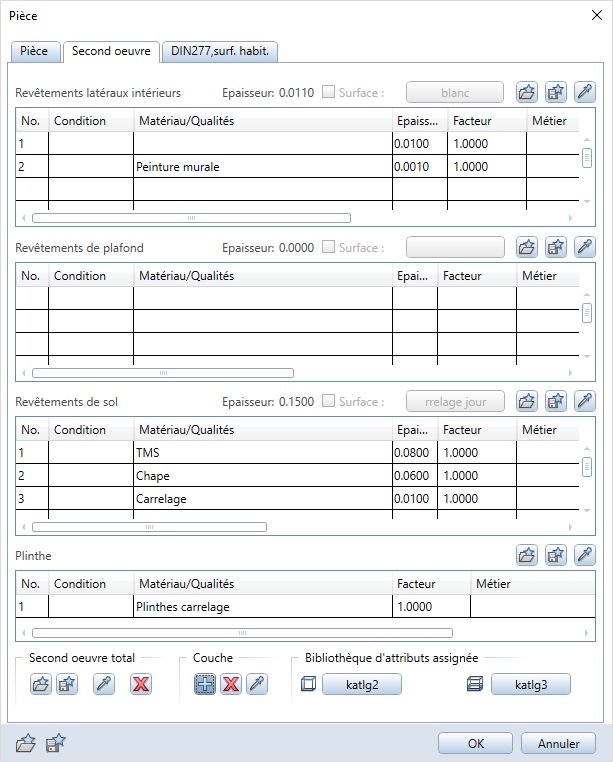Load favorites for Revêtements latéraux intérieurs
This screenshot has width=613, height=762.
pyautogui.click(x=526, y=92)
